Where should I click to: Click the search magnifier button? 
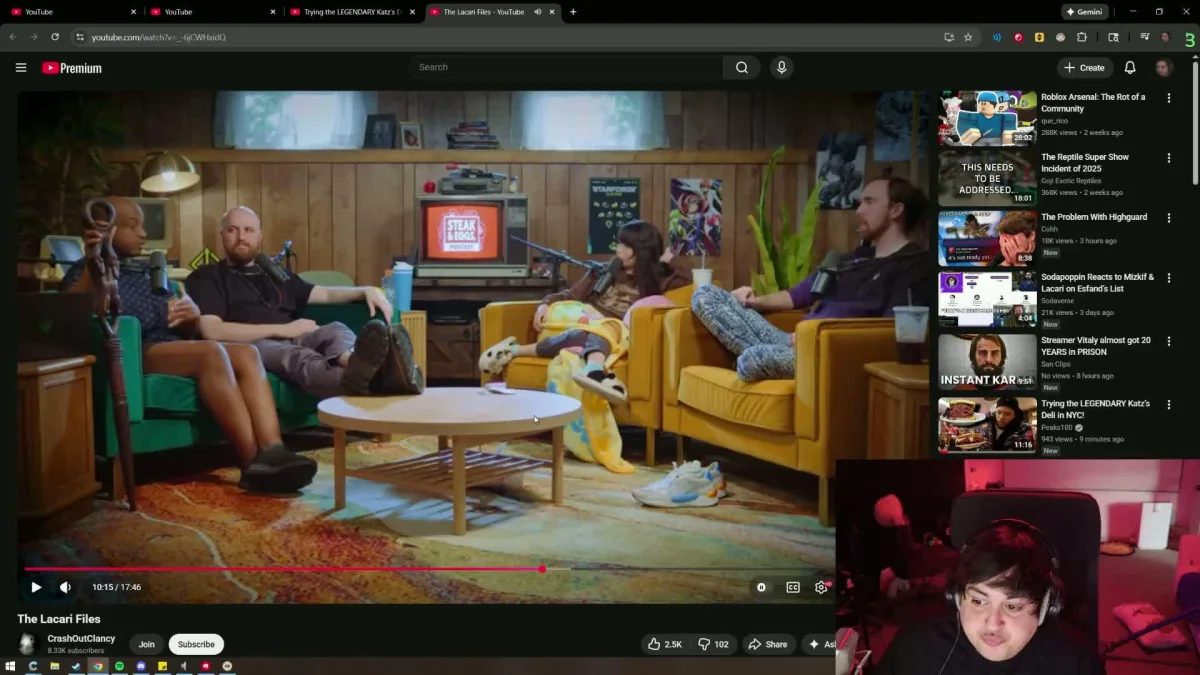[x=741, y=67]
